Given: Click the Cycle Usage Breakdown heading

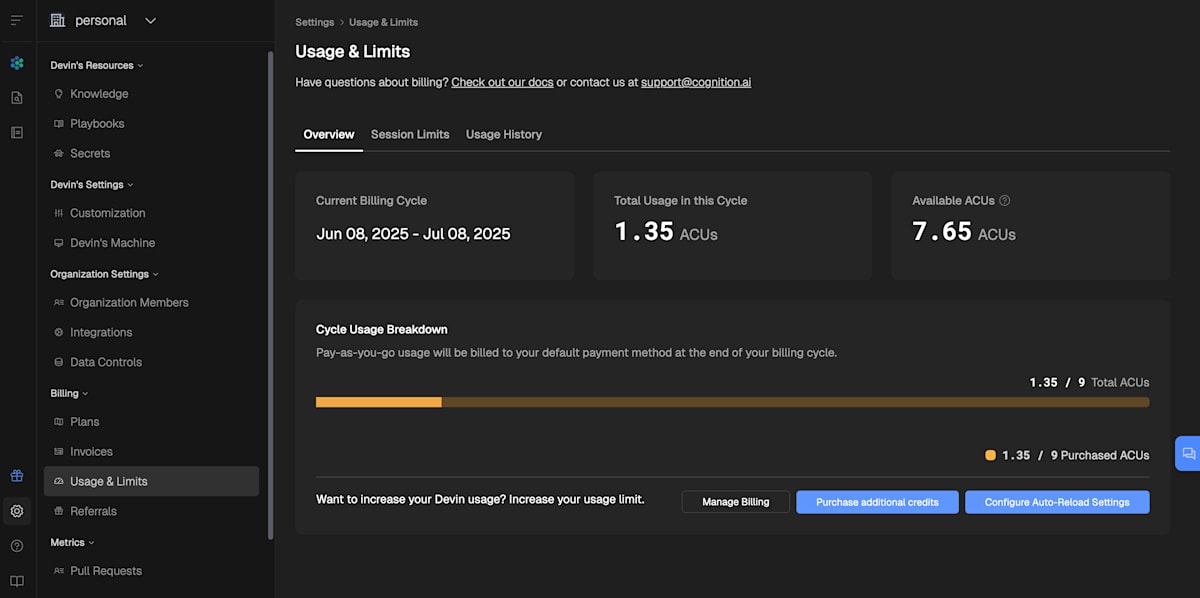Looking at the screenshot, I should pyautogui.click(x=382, y=329).
